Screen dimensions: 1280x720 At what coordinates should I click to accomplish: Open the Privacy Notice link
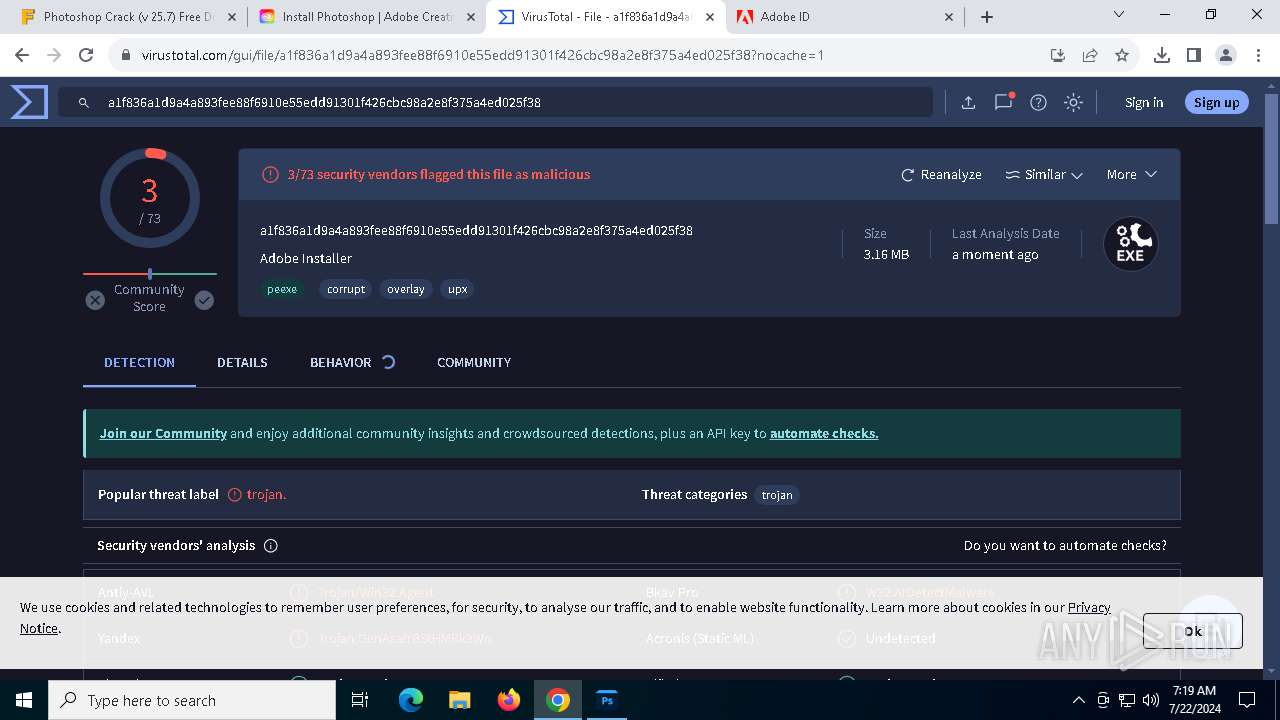point(1089,607)
